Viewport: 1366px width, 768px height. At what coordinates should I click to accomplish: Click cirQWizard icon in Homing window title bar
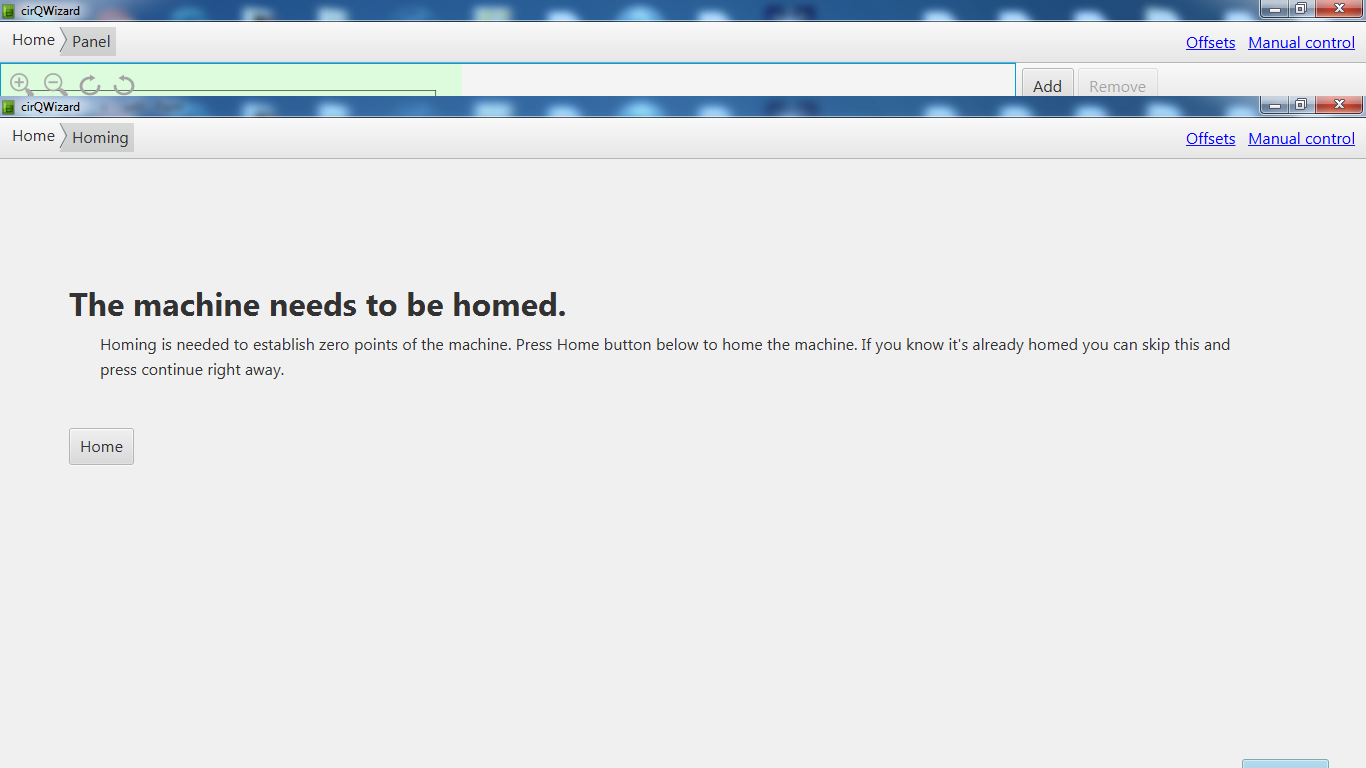(9, 107)
